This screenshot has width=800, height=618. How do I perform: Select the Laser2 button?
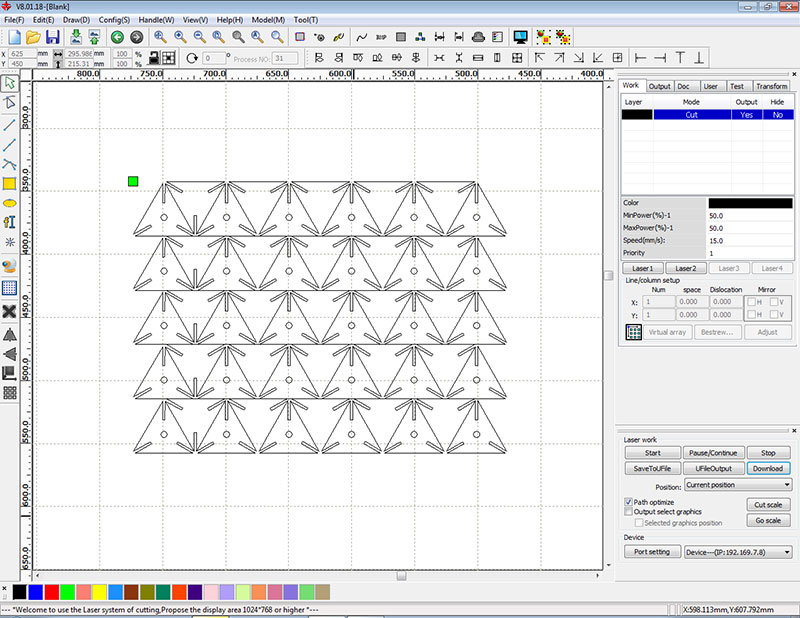click(x=686, y=268)
